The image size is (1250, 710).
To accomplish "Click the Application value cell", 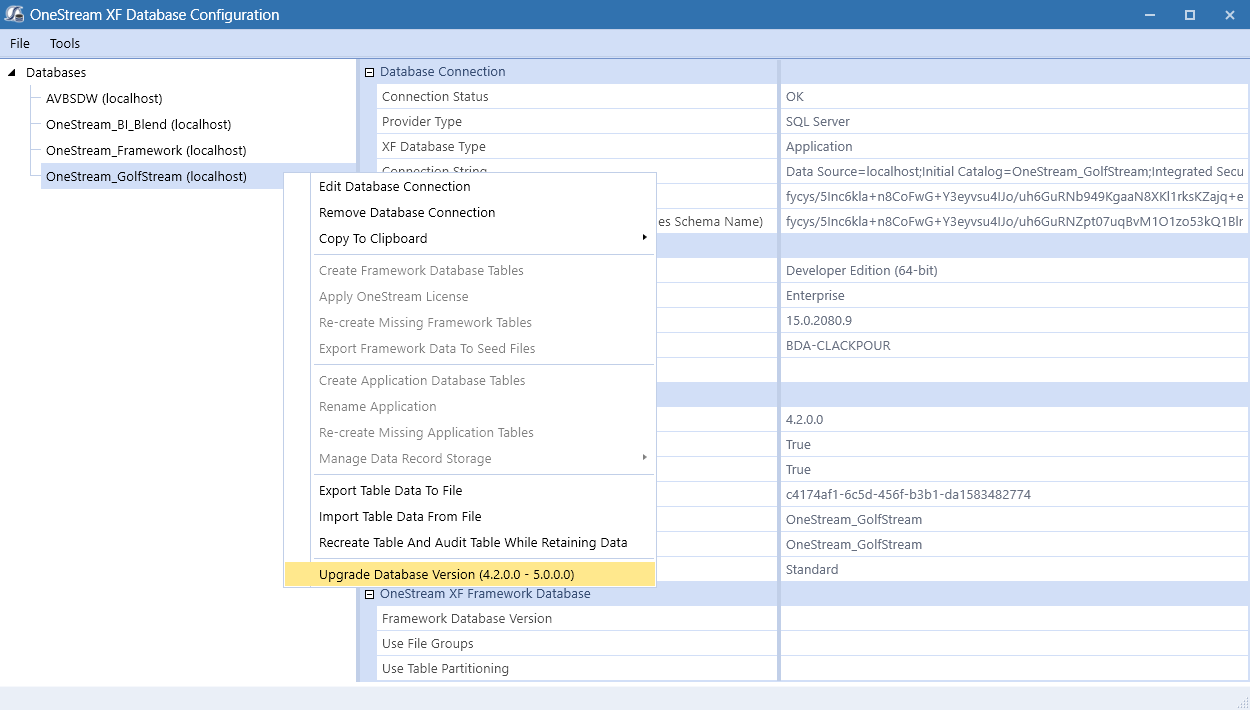I will (x=1014, y=147).
